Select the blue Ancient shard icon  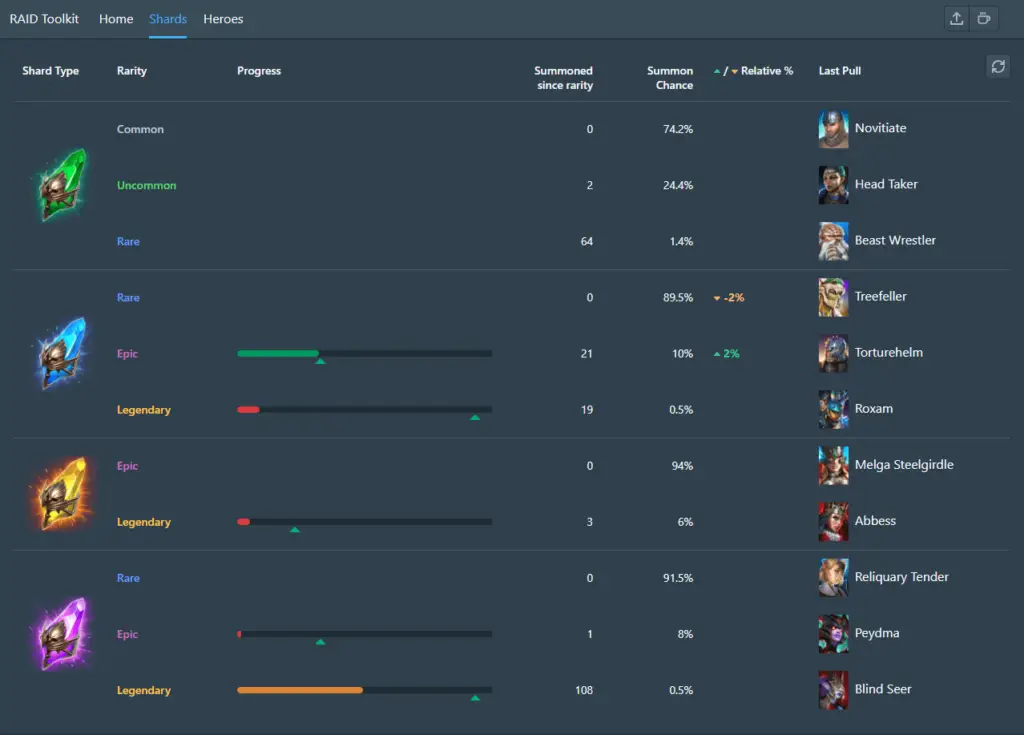(62, 353)
